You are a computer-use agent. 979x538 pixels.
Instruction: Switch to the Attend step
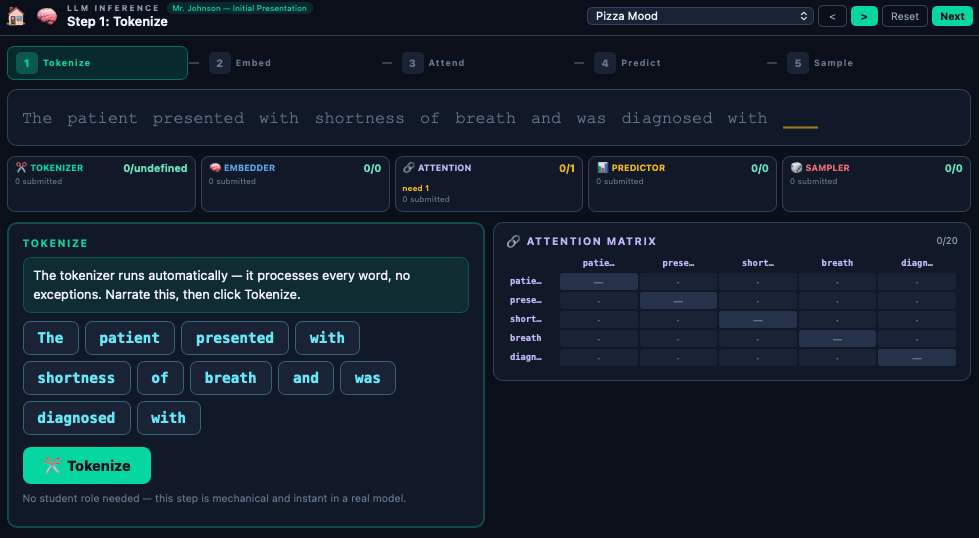[x=433, y=63]
